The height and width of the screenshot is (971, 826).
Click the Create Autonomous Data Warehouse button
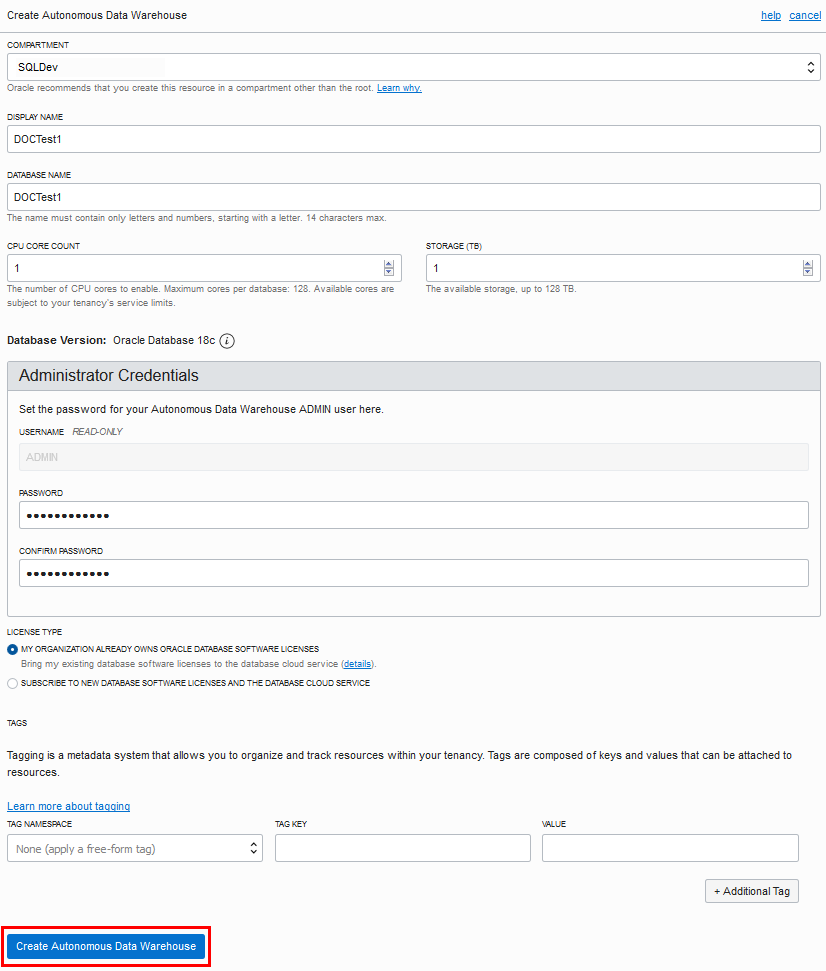pyautogui.click(x=106, y=946)
